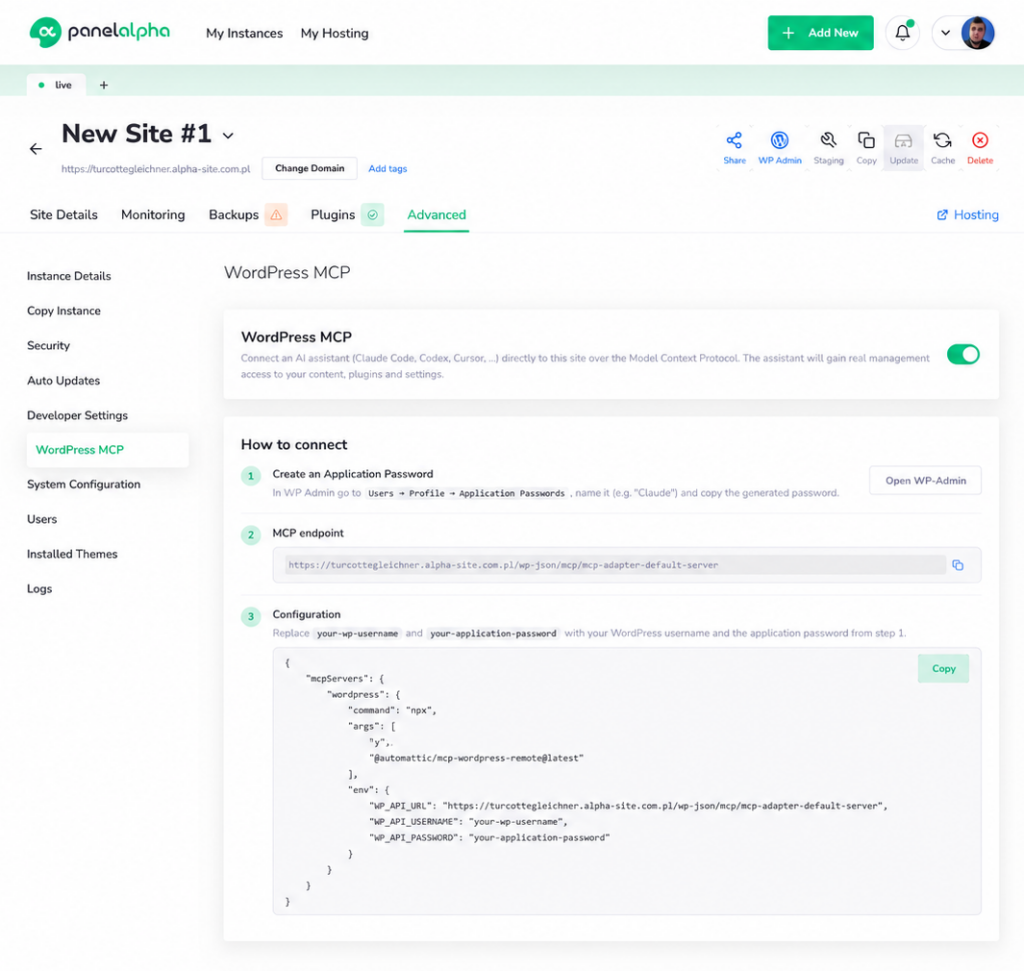Click the PanelAlpha logo

pos(100,32)
